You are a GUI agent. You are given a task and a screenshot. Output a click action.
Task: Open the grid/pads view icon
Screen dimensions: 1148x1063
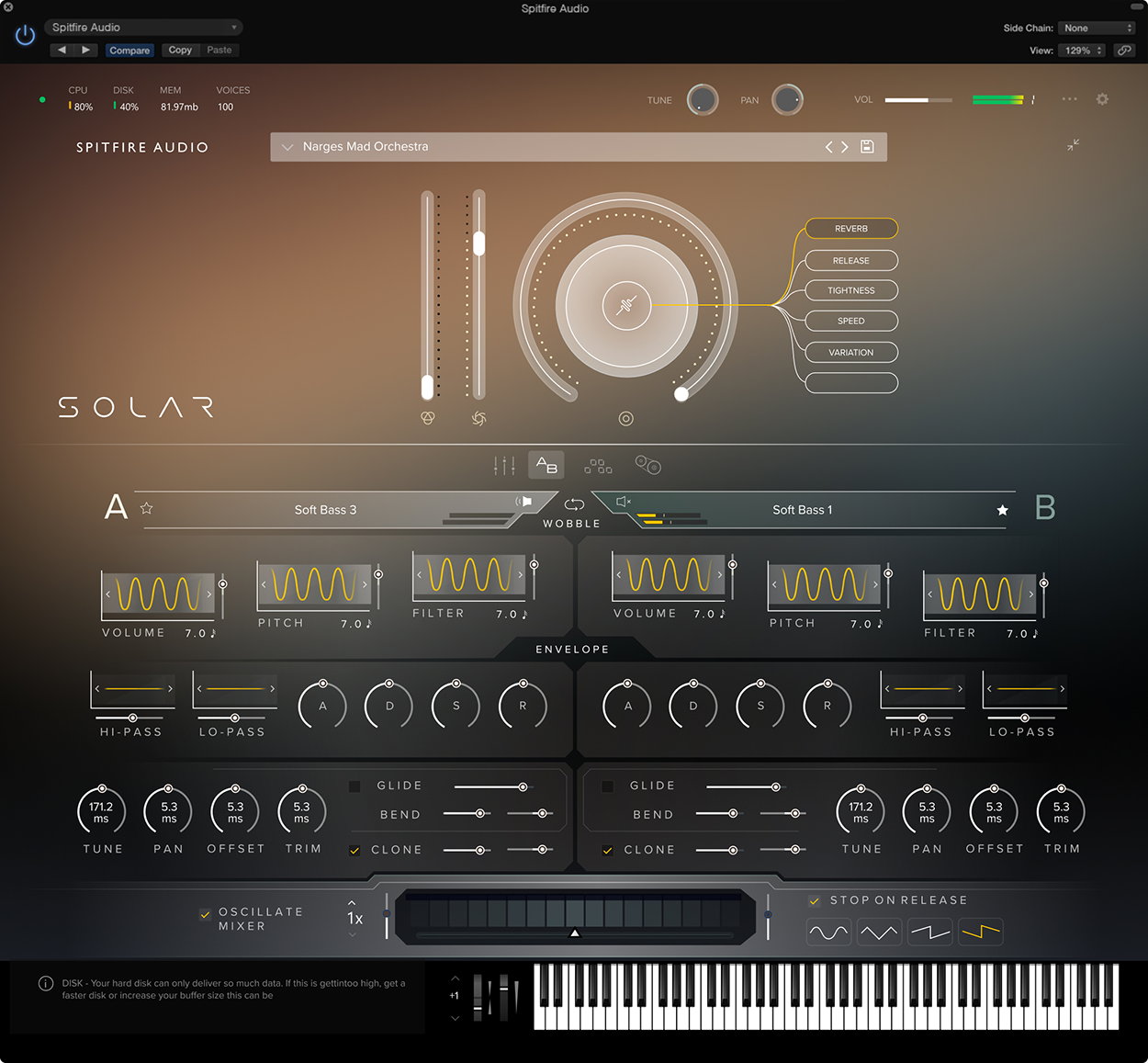pyautogui.click(x=598, y=465)
